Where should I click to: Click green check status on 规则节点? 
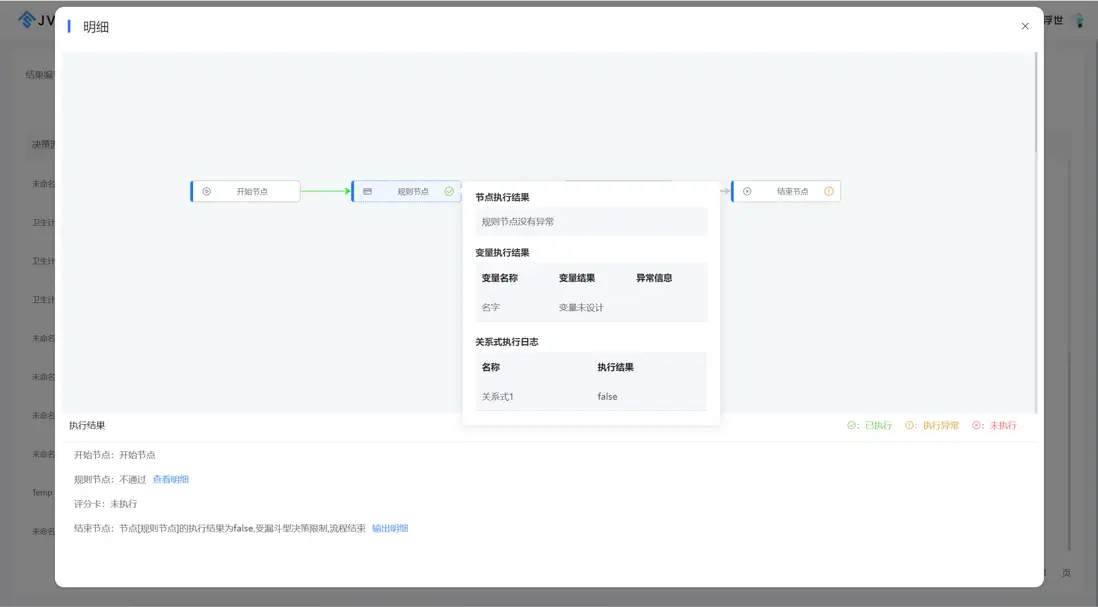click(449, 191)
